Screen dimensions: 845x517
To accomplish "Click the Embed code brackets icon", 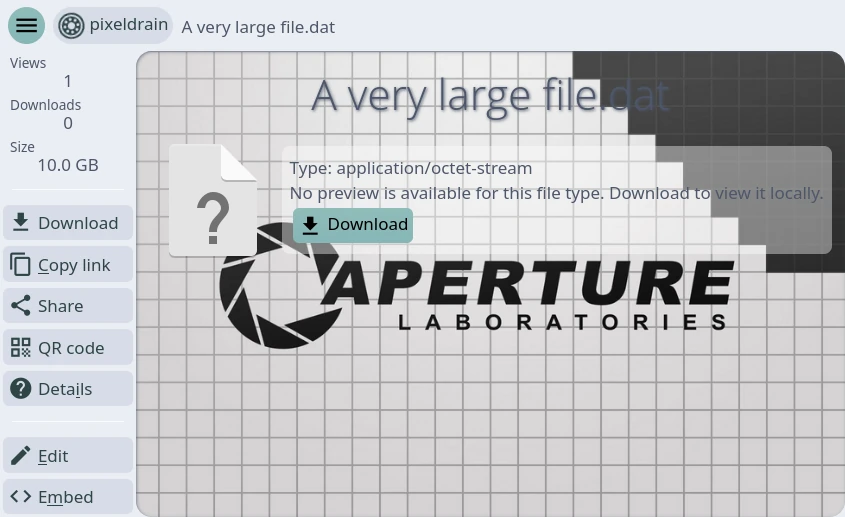I will pos(21,497).
